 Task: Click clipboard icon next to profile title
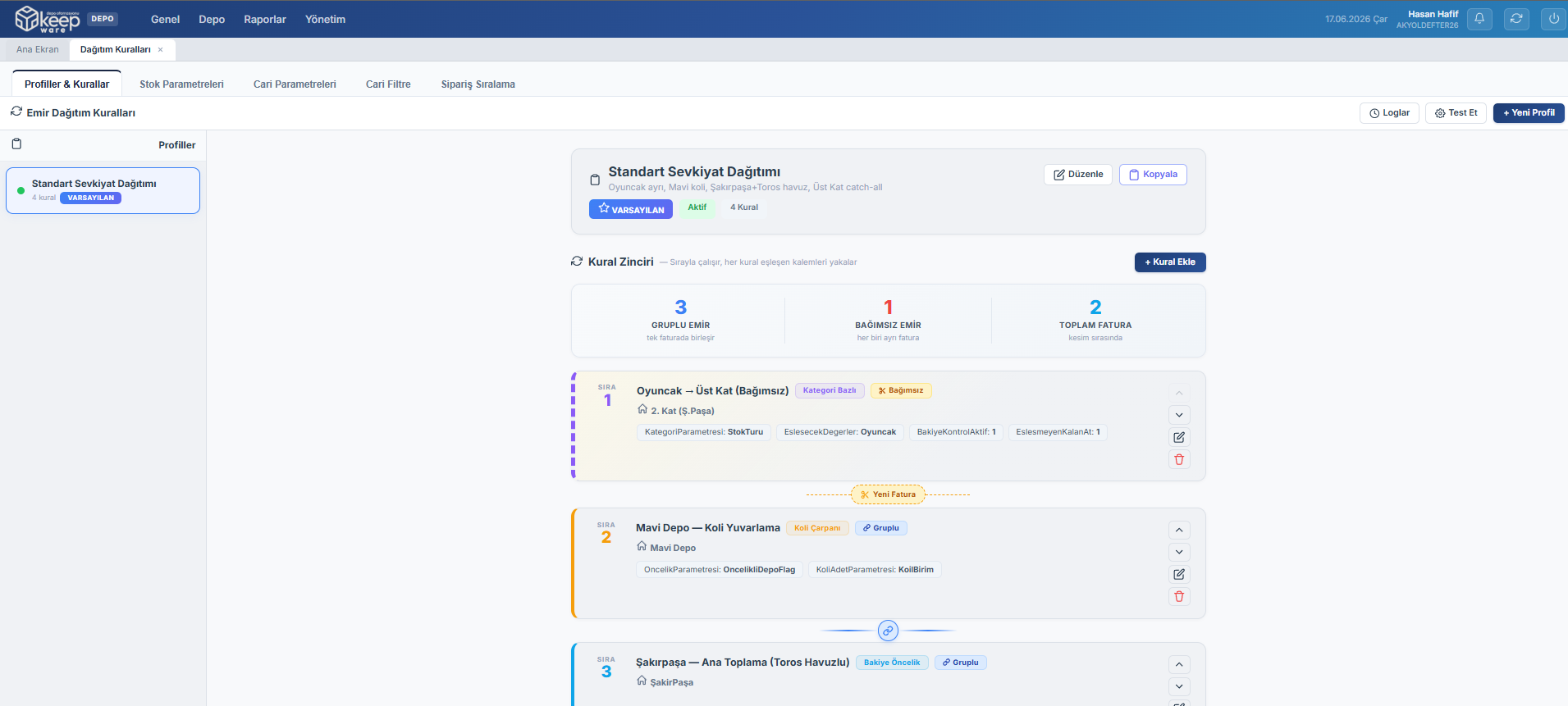595,179
